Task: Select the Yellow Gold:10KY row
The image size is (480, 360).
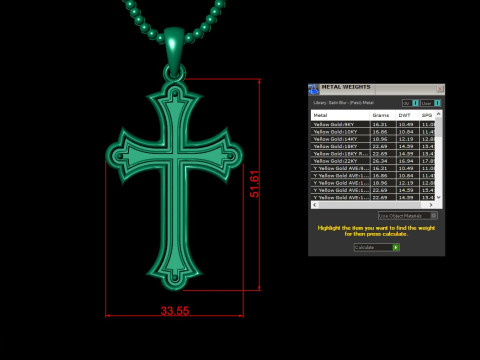Action: [373, 132]
